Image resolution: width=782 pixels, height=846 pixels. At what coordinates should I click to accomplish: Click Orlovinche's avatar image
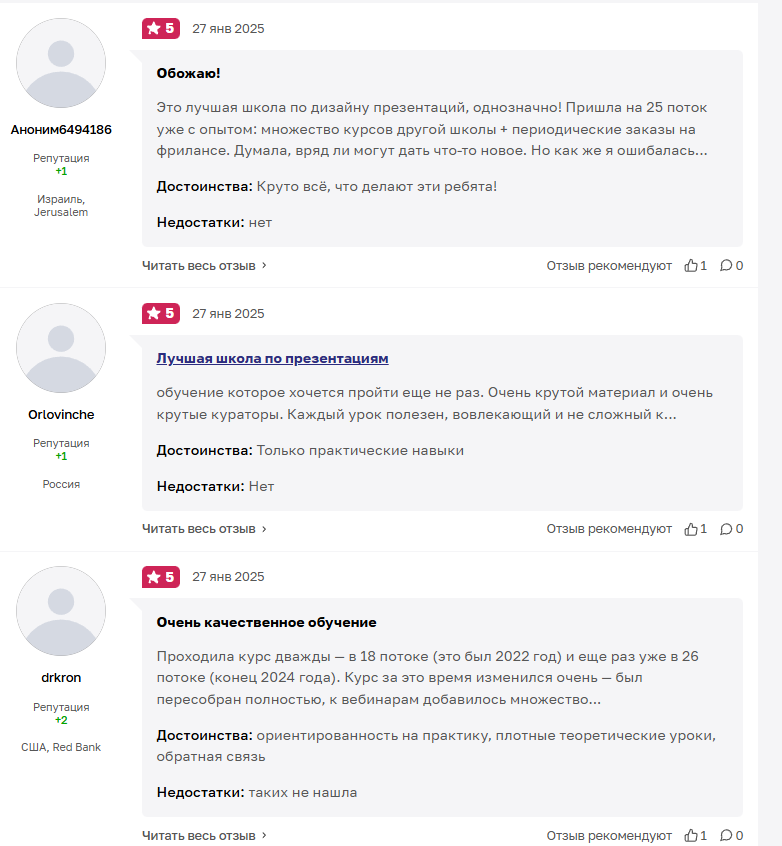point(61,348)
